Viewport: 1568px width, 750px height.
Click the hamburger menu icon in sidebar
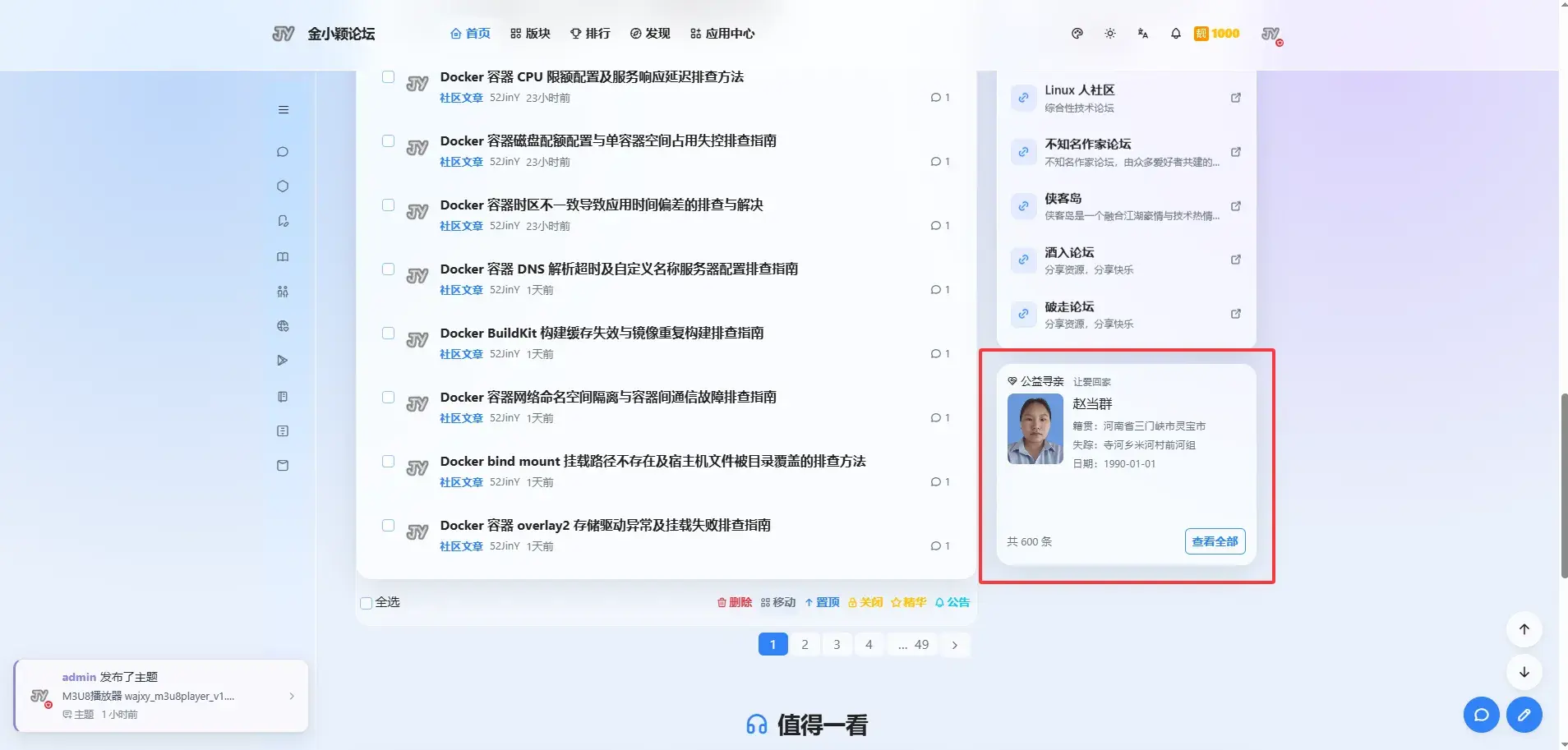284,110
